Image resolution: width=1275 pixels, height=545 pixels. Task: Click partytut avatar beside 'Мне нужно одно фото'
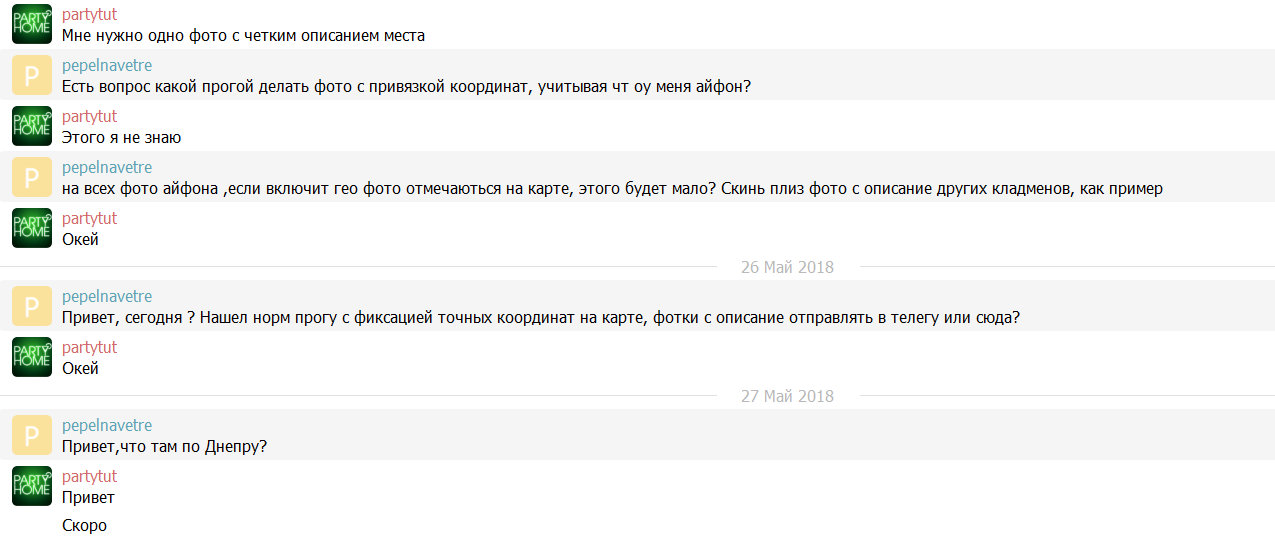tap(32, 24)
